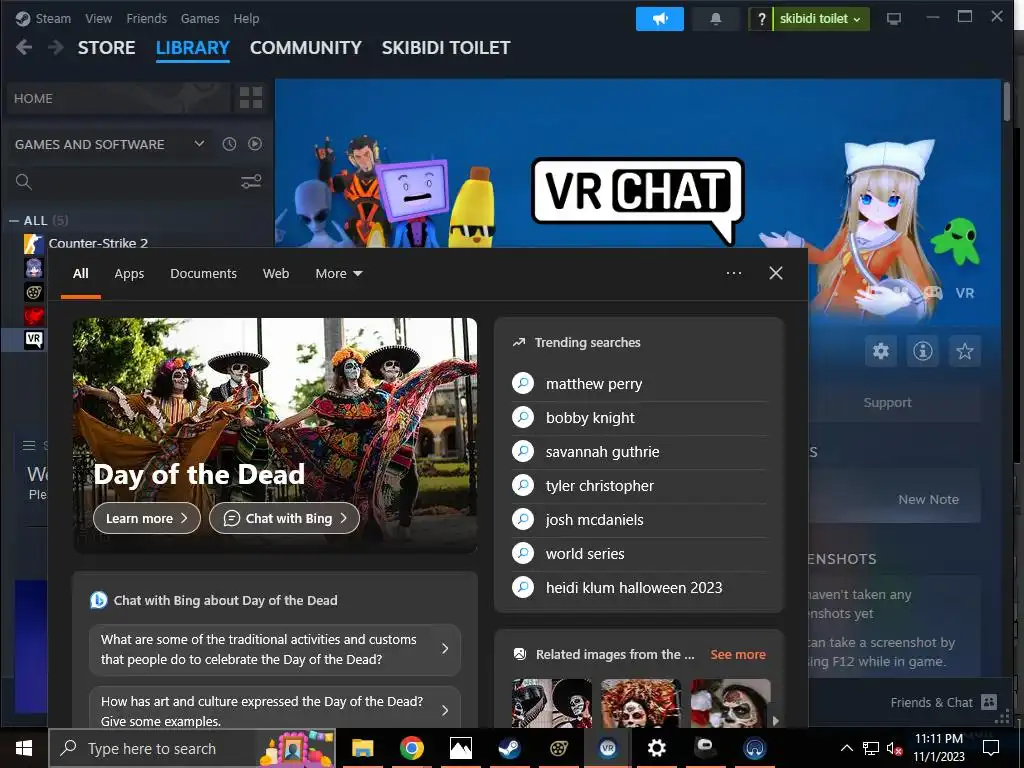Viewport: 1024px width, 768px height.
Task: Click the Type here to search box
Action: 193,748
